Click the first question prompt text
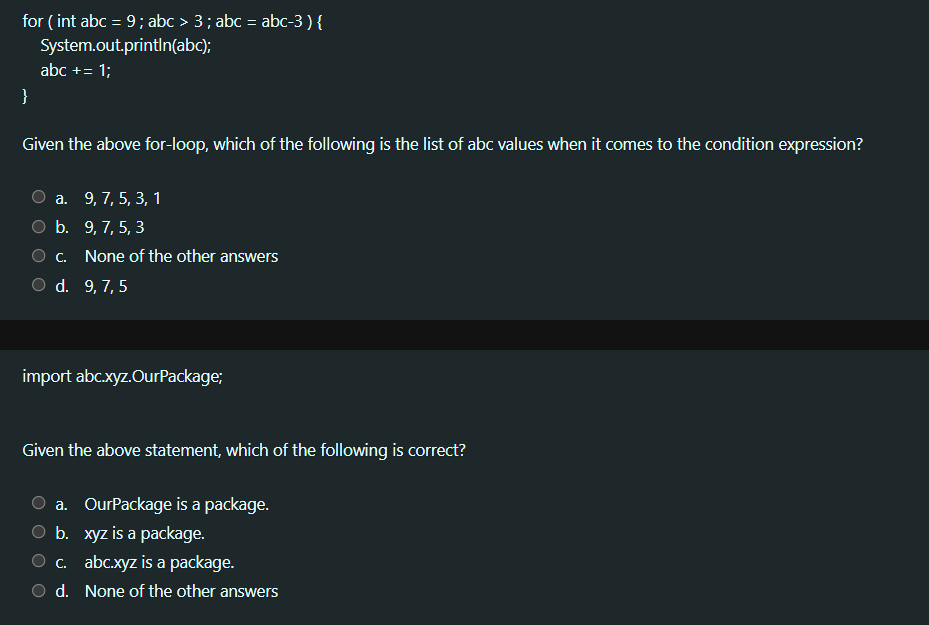Viewport: 929px width, 625px height. tap(441, 144)
